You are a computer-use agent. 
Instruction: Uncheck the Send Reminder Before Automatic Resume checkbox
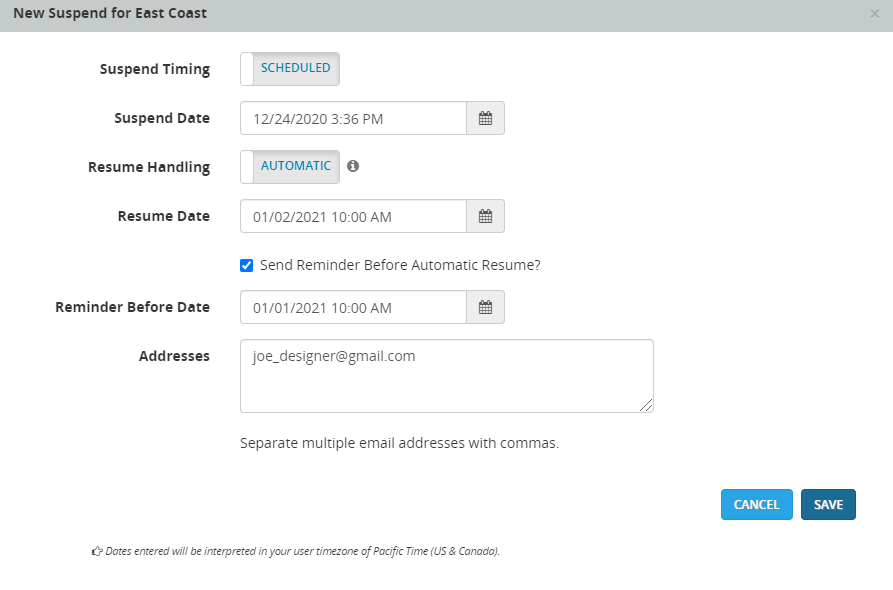[246, 265]
